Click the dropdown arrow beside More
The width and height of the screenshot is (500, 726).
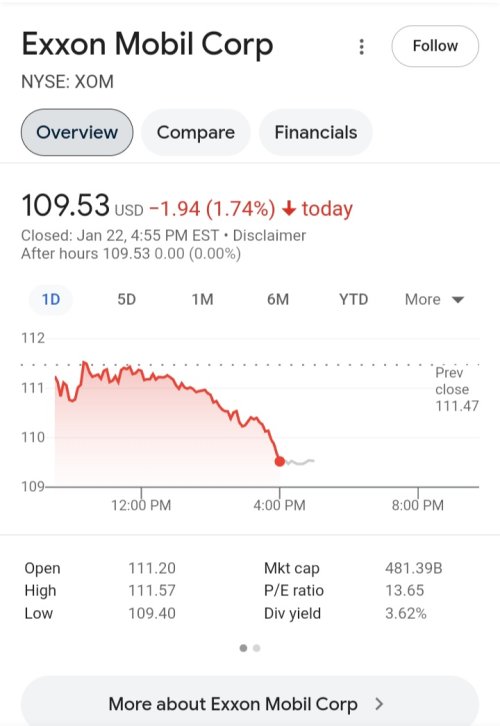tap(458, 300)
